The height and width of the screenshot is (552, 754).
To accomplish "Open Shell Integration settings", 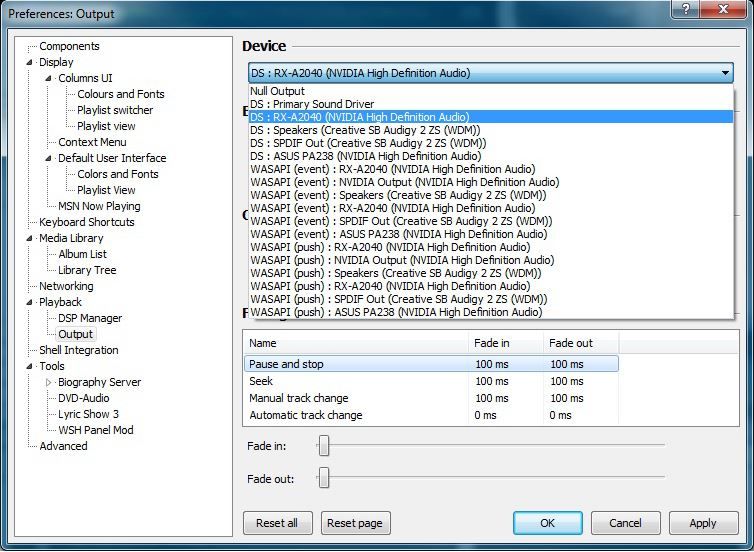I will pos(79,350).
